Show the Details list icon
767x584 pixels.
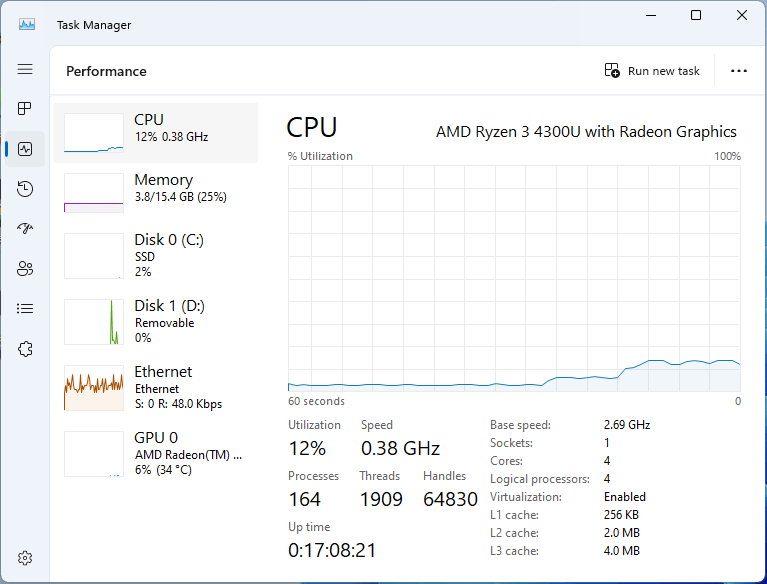pyautogui.click(x=25, y=308)
